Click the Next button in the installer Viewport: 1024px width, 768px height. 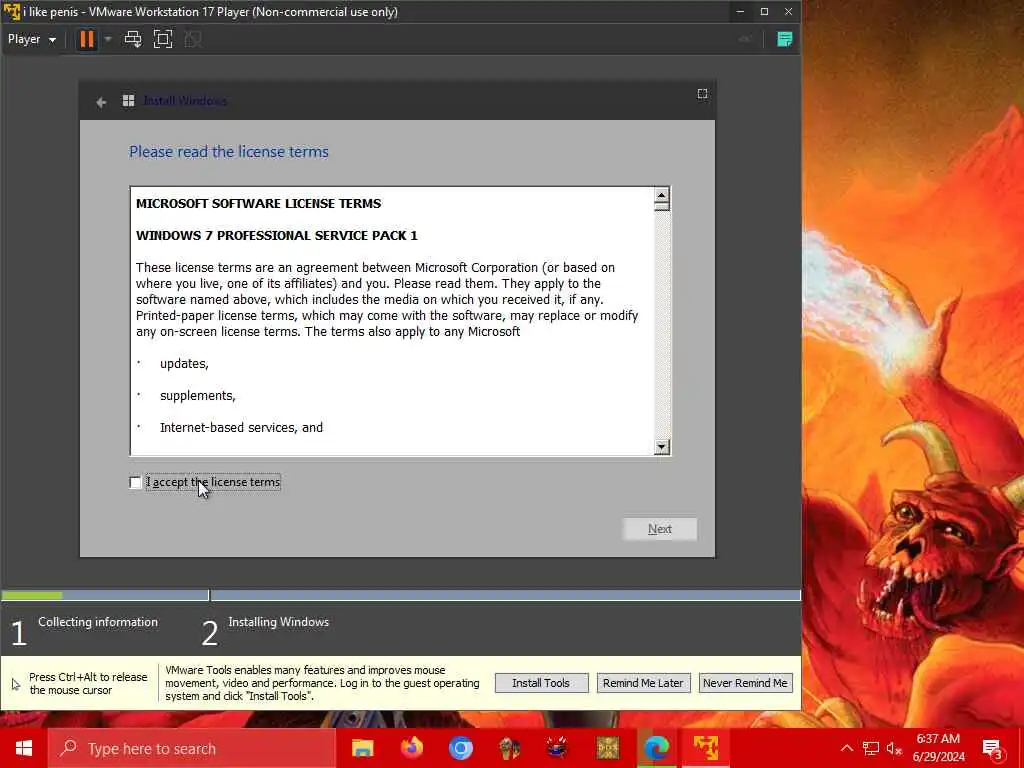(x=660, y=529)
